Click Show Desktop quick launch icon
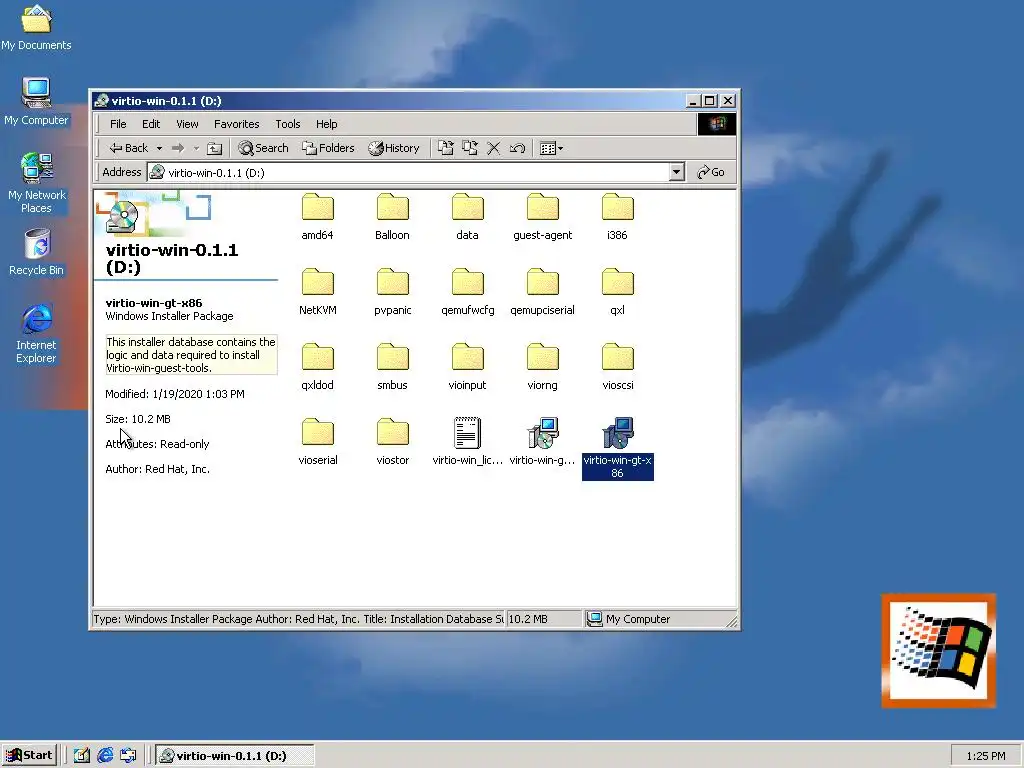 click(x=82, y=756)
